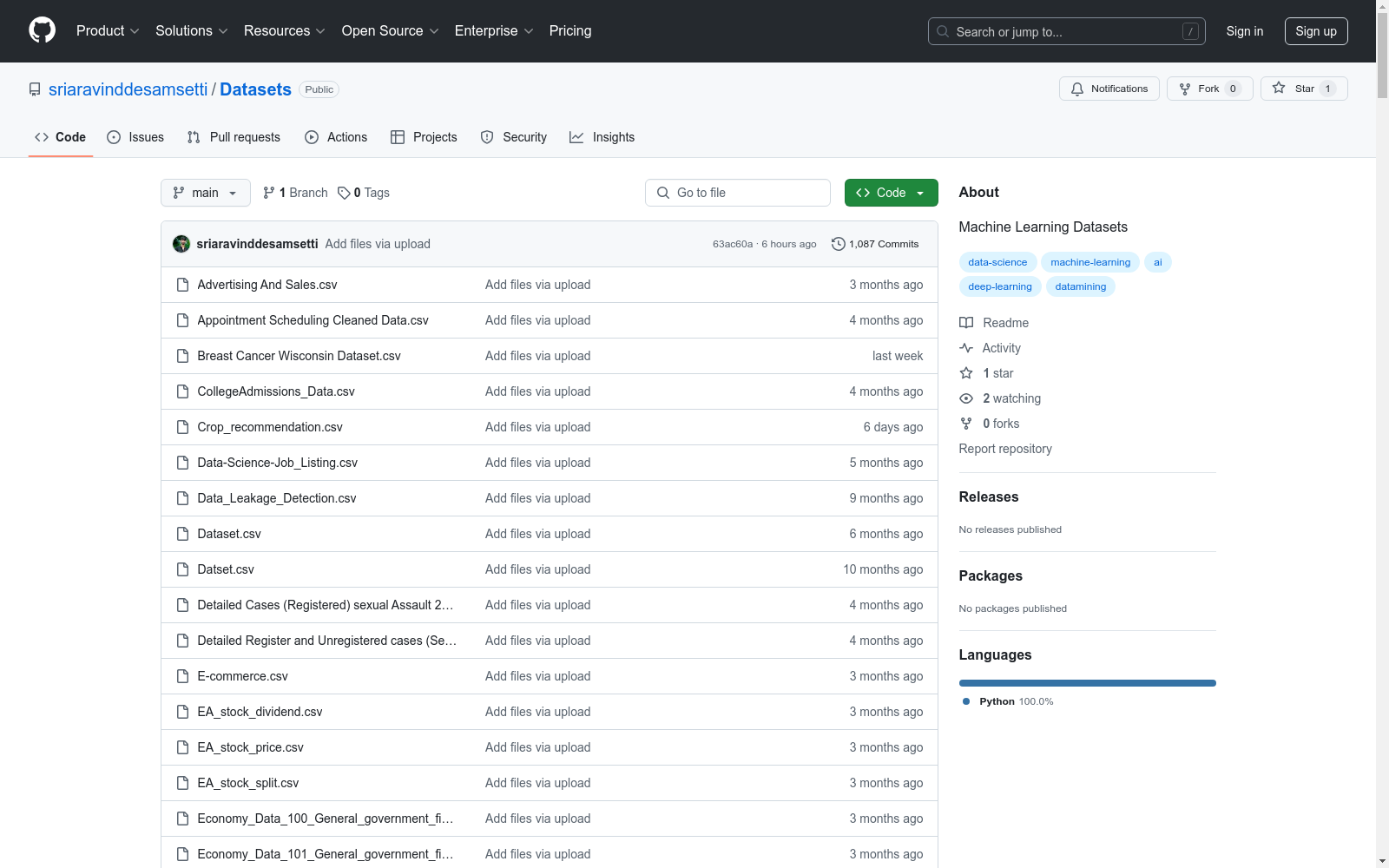
Task: Open the green Code dropdown button
Action: [x=891, y=193]
